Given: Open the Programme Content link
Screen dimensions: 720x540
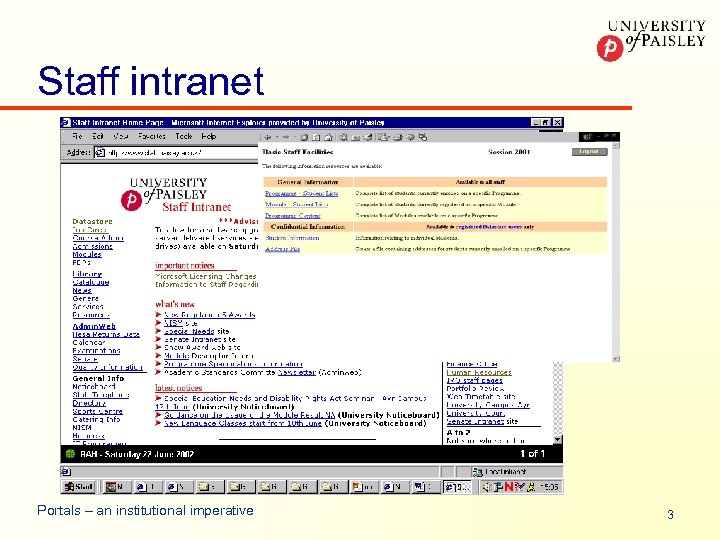Looking at the screenshot, I should coord(292,215).
